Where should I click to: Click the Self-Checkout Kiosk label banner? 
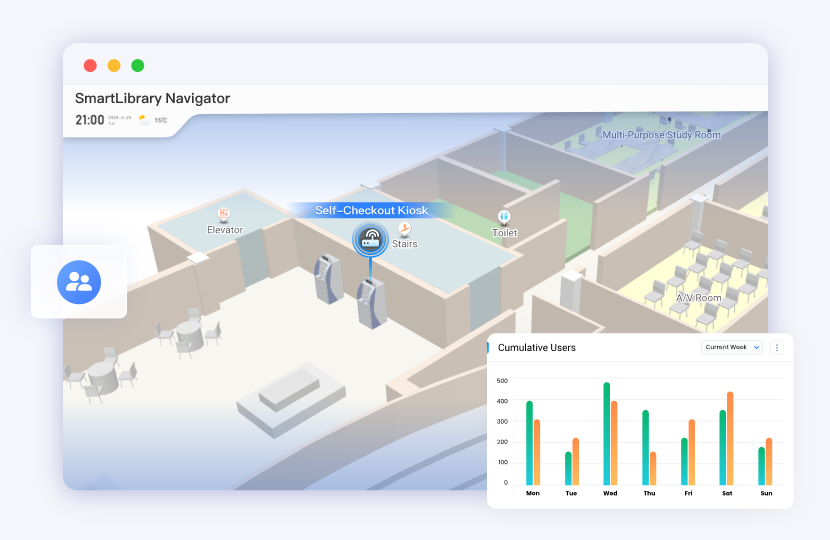tap(371, 210)
